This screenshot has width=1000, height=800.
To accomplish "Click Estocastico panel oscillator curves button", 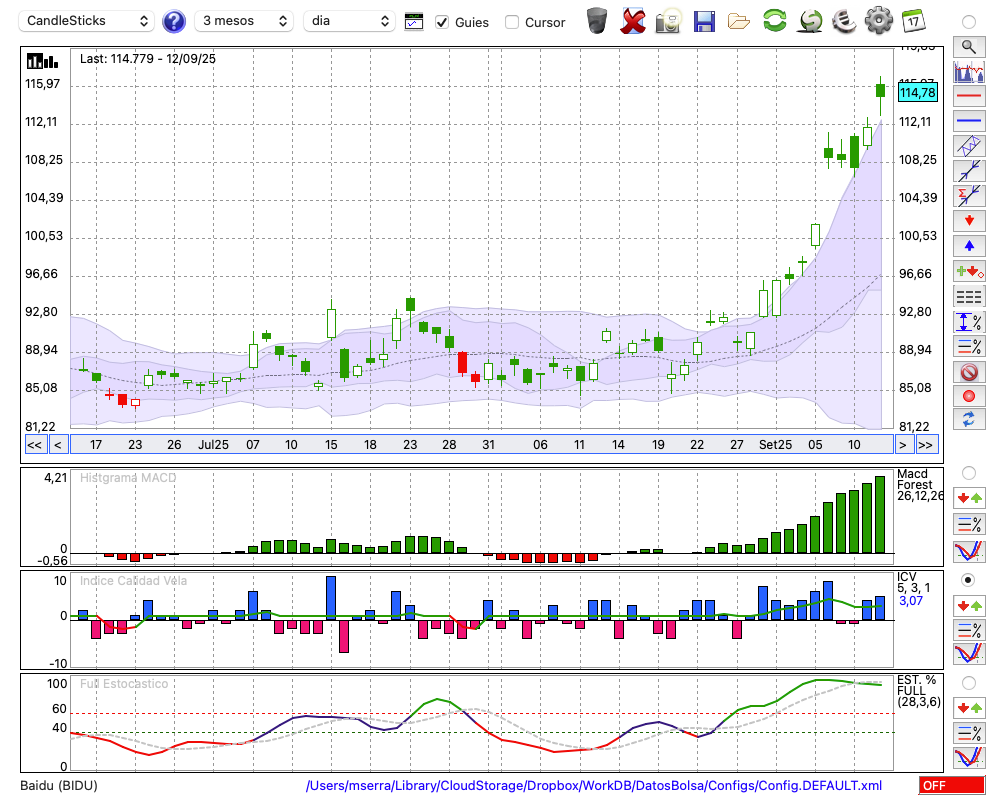I will [969, 757].
